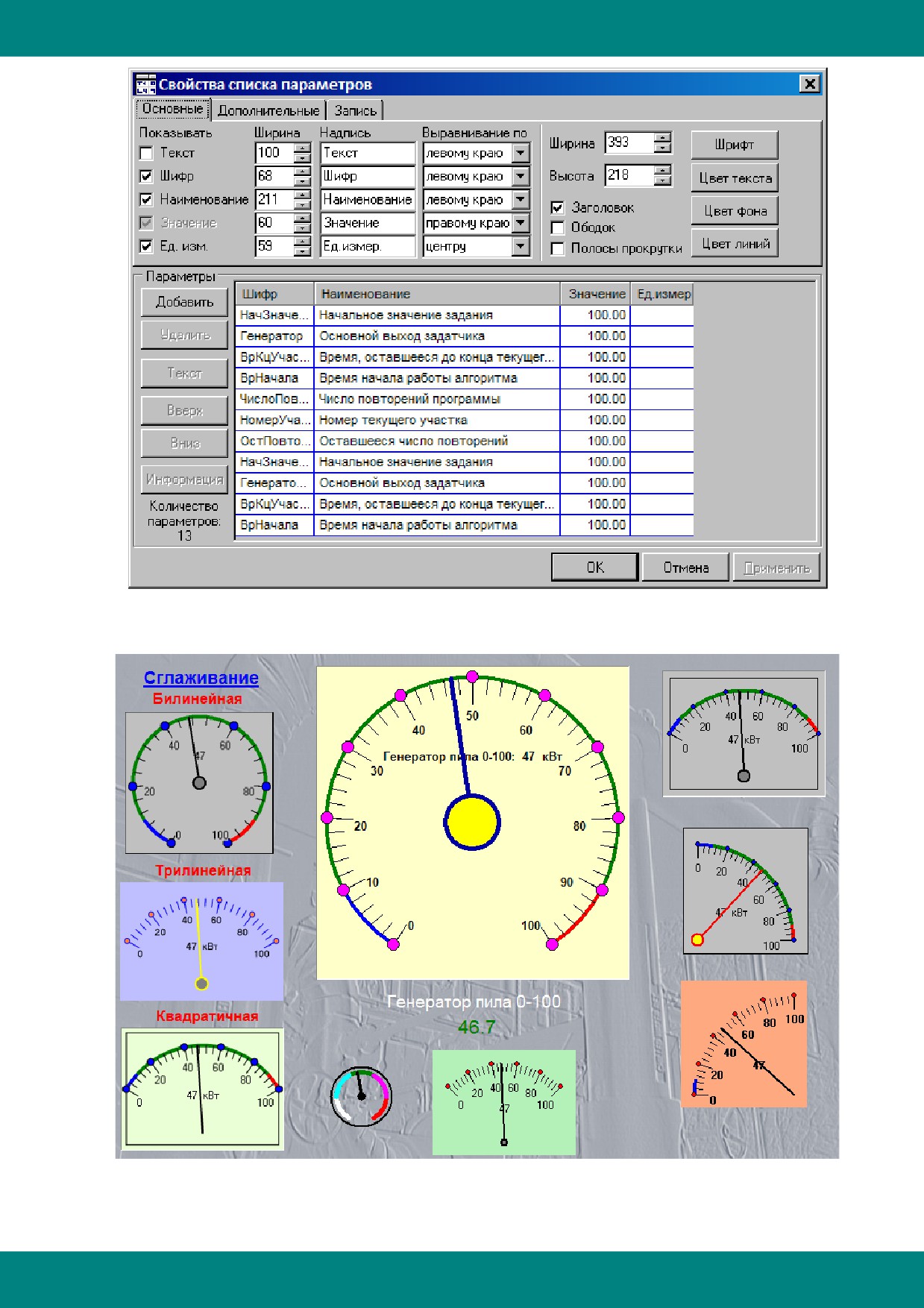Toggle the Заголовок checkbox
The width and height of the screenshot is (924, 1308).
point(557,208)
